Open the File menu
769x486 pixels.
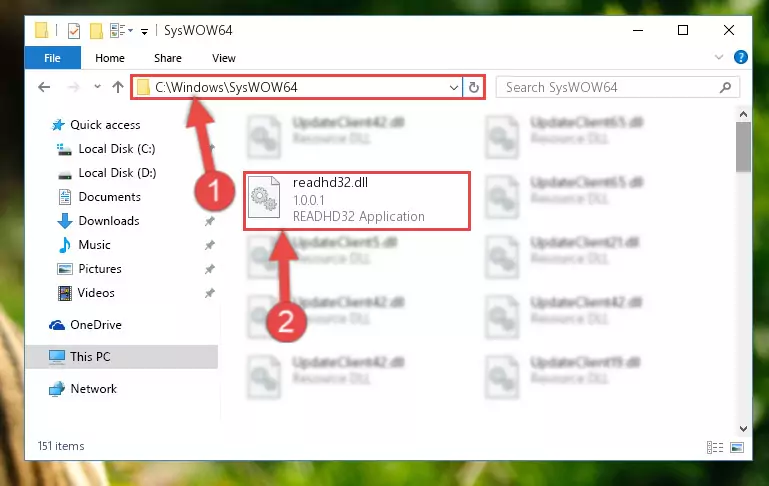pyautogui.click(x=52, y=58)
